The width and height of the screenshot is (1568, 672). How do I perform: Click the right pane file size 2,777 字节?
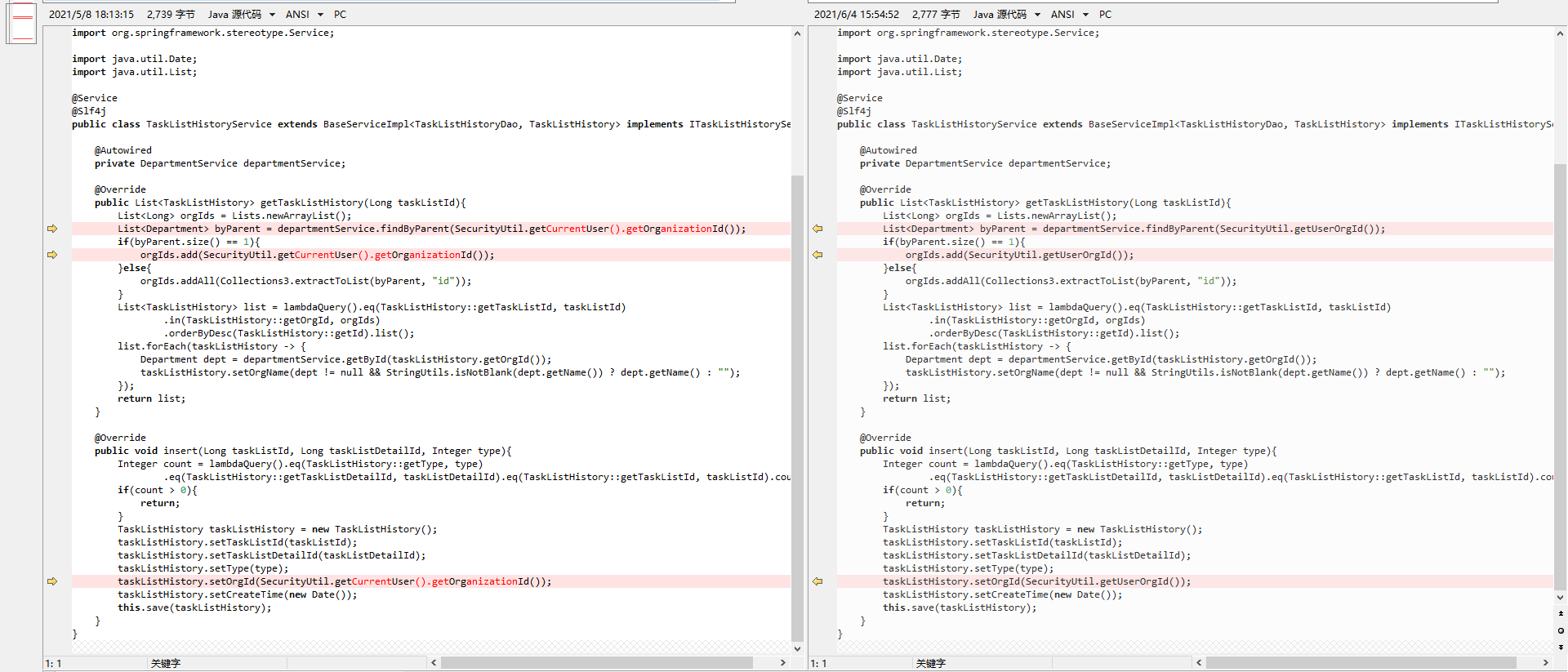click(x=936, y=14)
